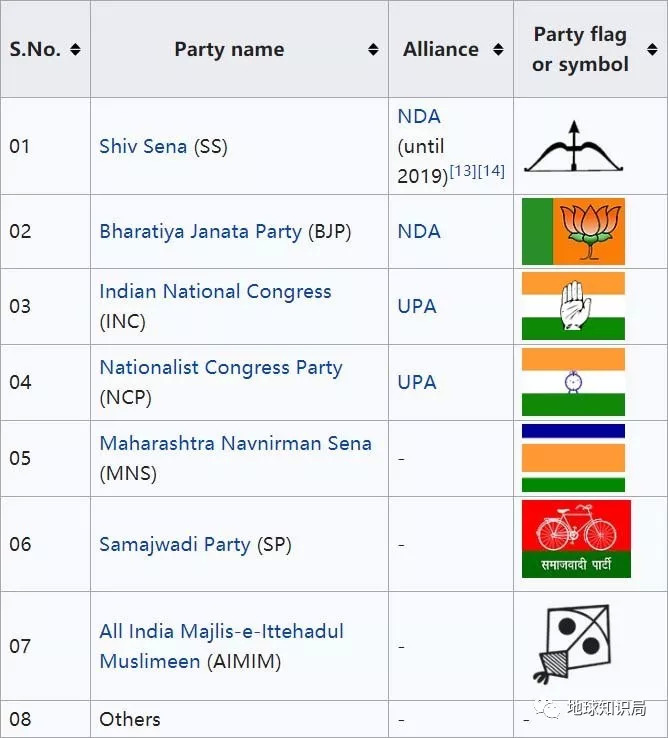Follow the NDA link in BJP row
668x738 pixels.
click(418, 231)
